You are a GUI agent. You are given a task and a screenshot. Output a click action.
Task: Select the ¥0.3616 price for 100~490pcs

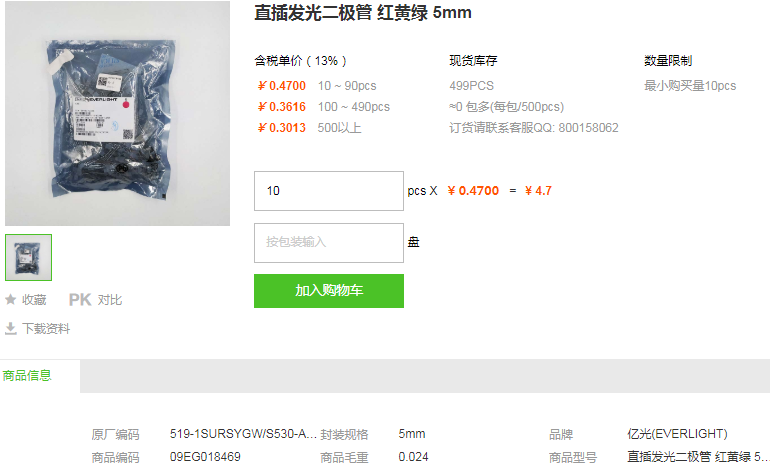click(x=281, y=107)
